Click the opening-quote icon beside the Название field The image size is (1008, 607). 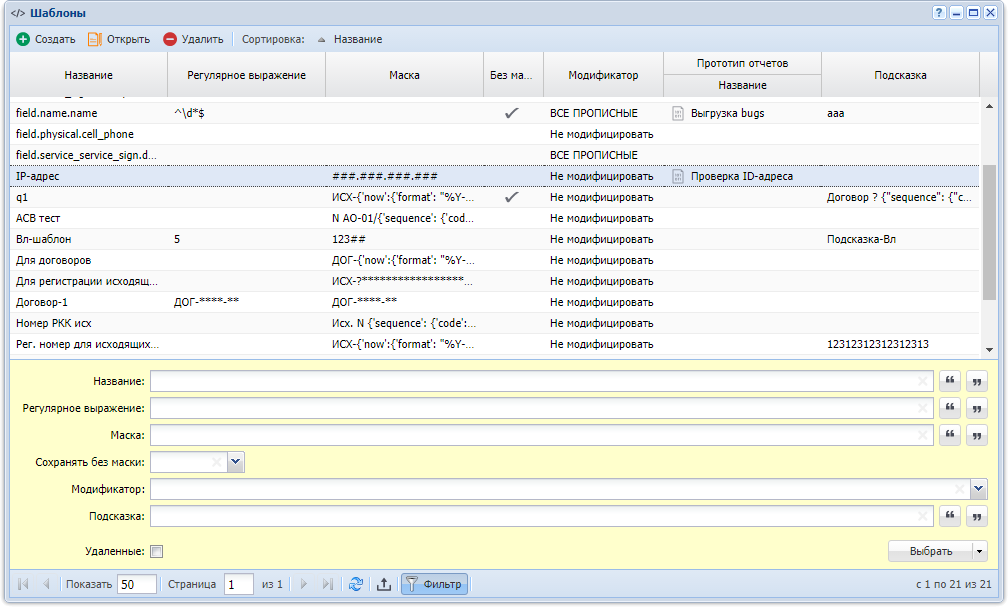point(950,381)
